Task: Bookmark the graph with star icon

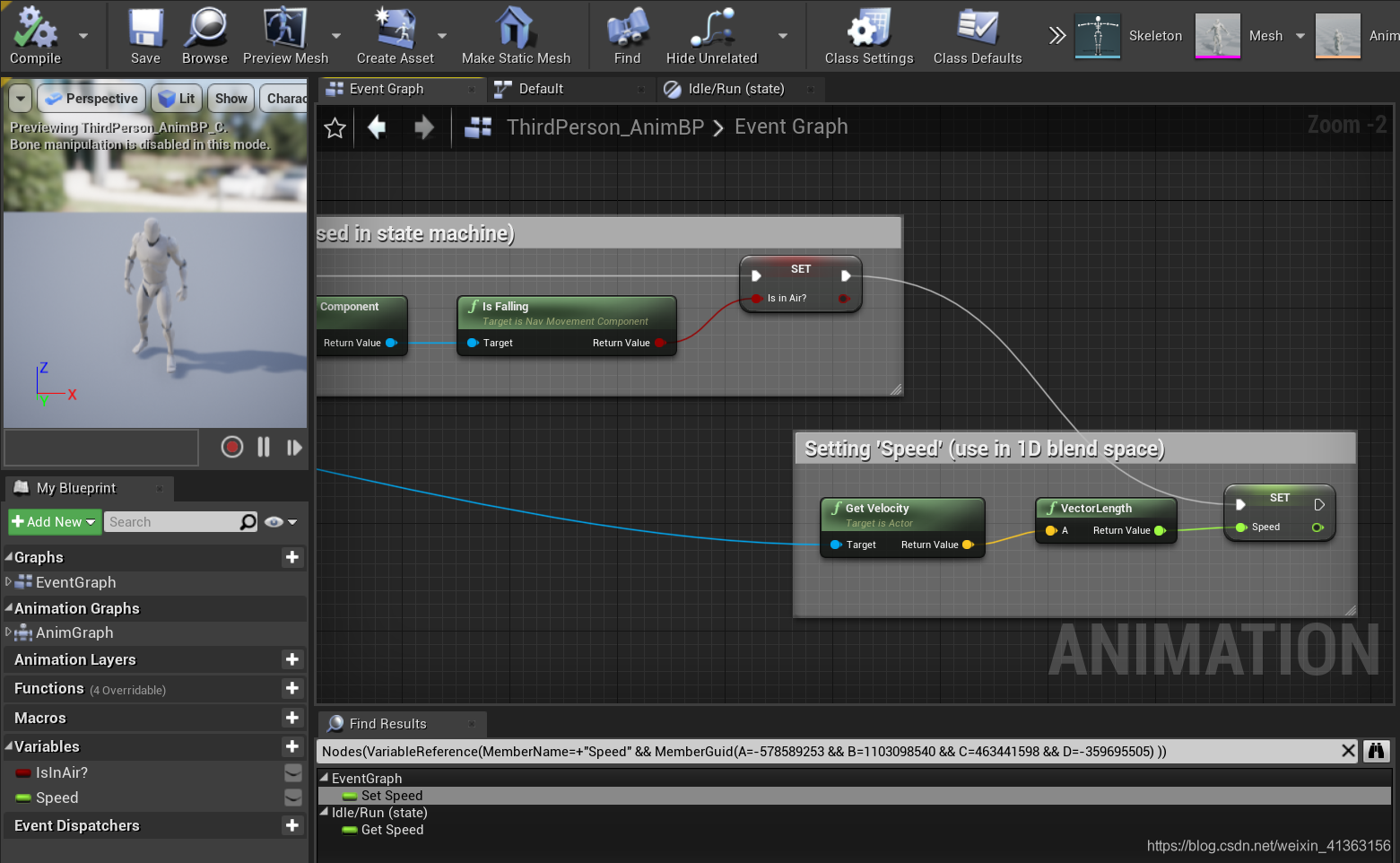Action: point(335,128)
